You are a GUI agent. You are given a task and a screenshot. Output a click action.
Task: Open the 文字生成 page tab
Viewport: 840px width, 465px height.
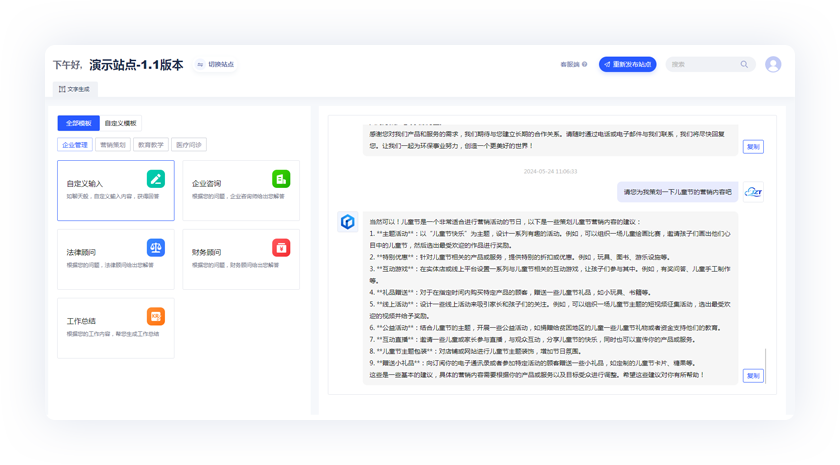74,89
